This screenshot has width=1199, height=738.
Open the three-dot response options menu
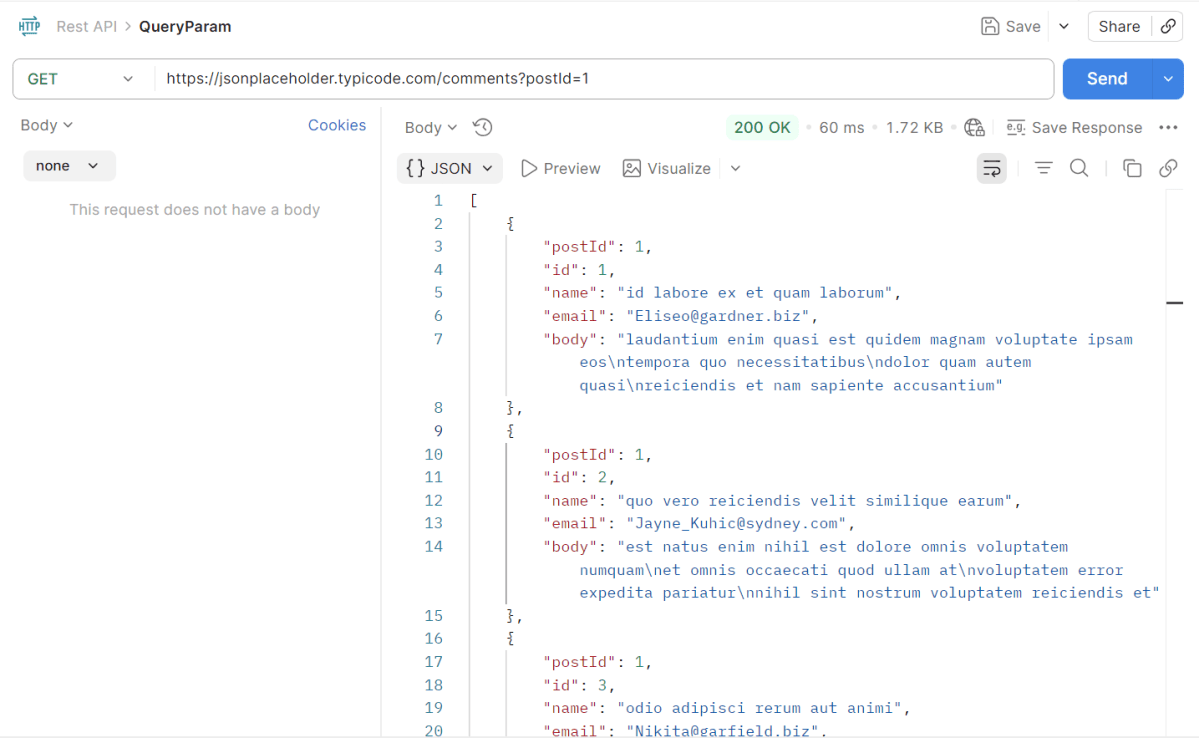point(1168,127)
